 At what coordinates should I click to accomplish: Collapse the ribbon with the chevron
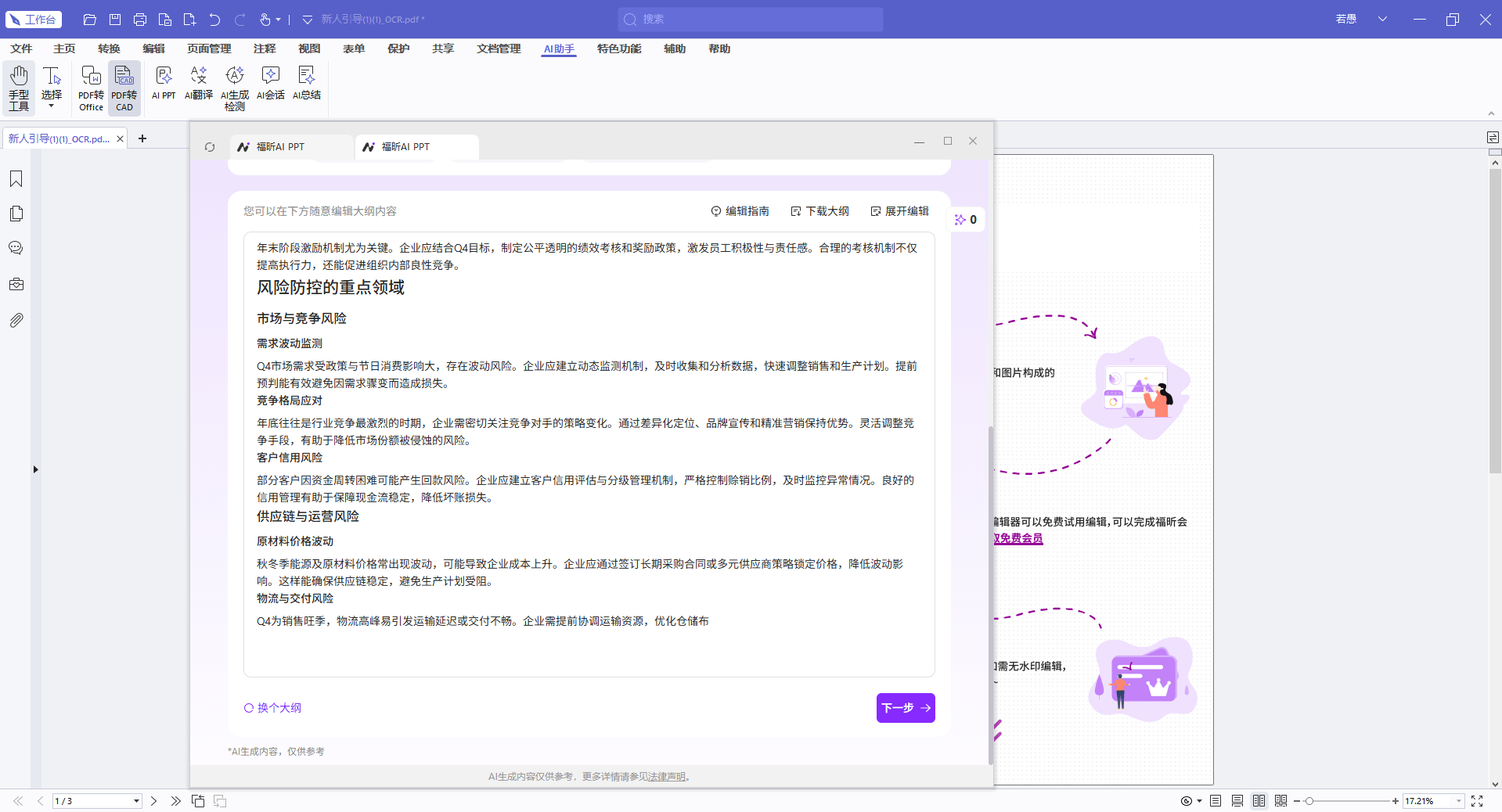click(x=1491, y=113)
